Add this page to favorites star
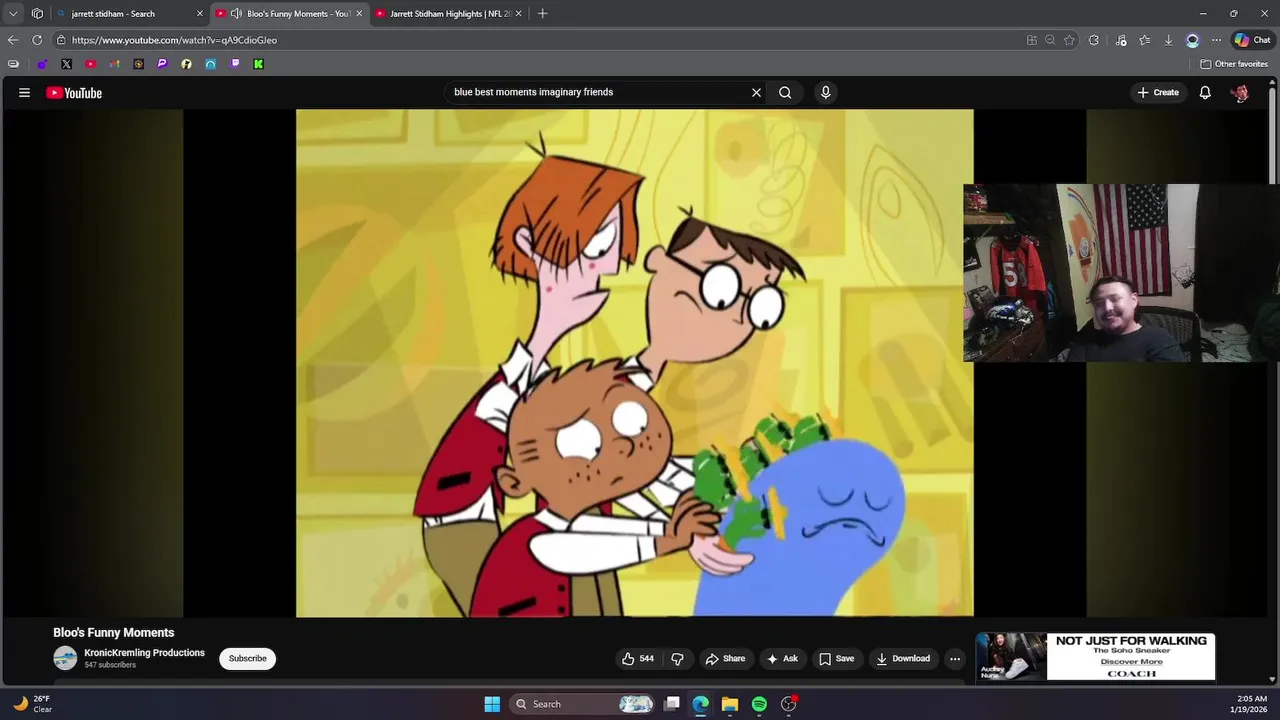Screen dimensions: 1280x720 [x=1069, y=40]
